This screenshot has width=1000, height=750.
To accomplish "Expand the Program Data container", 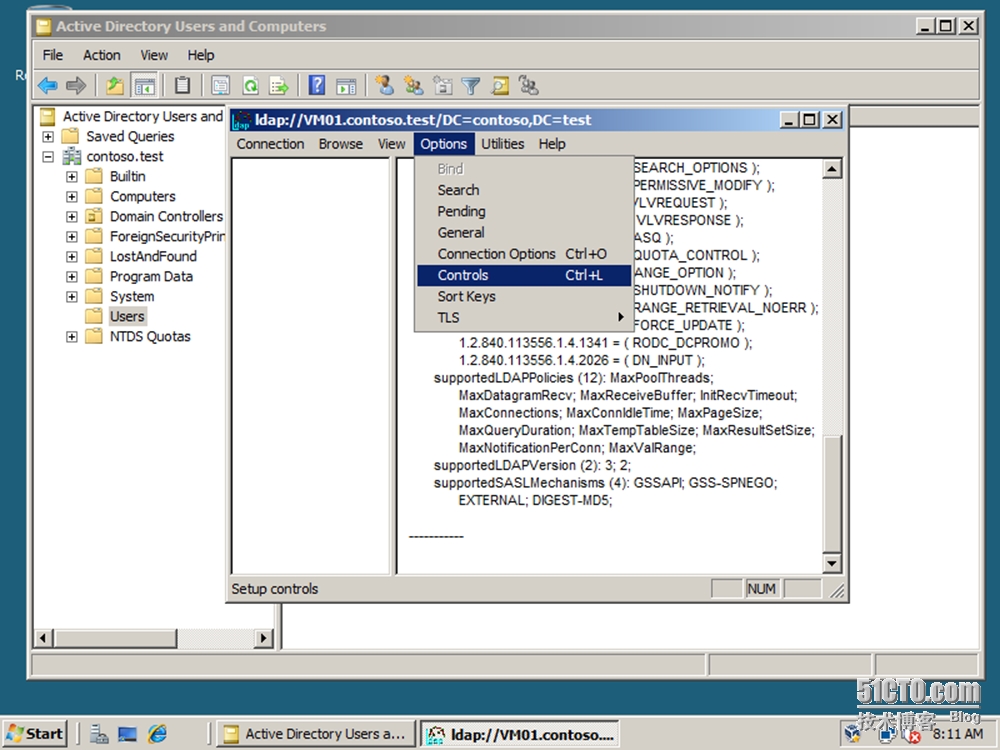I will coord(71,277).
